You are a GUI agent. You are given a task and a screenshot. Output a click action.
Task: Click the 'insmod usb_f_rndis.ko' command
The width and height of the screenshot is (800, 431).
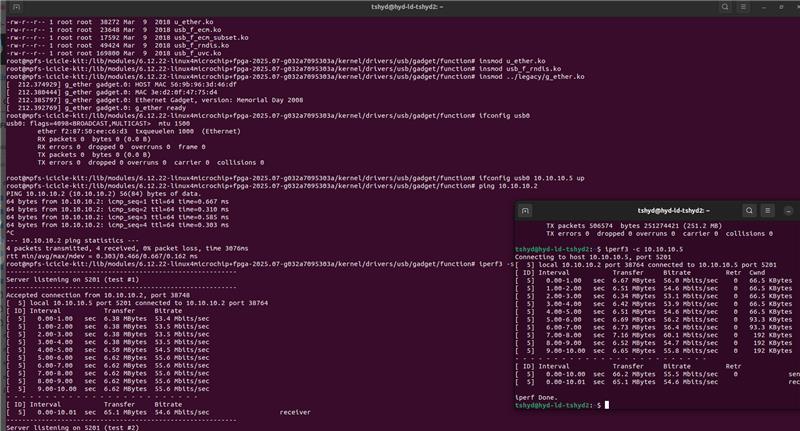click(x=519, y=69)
